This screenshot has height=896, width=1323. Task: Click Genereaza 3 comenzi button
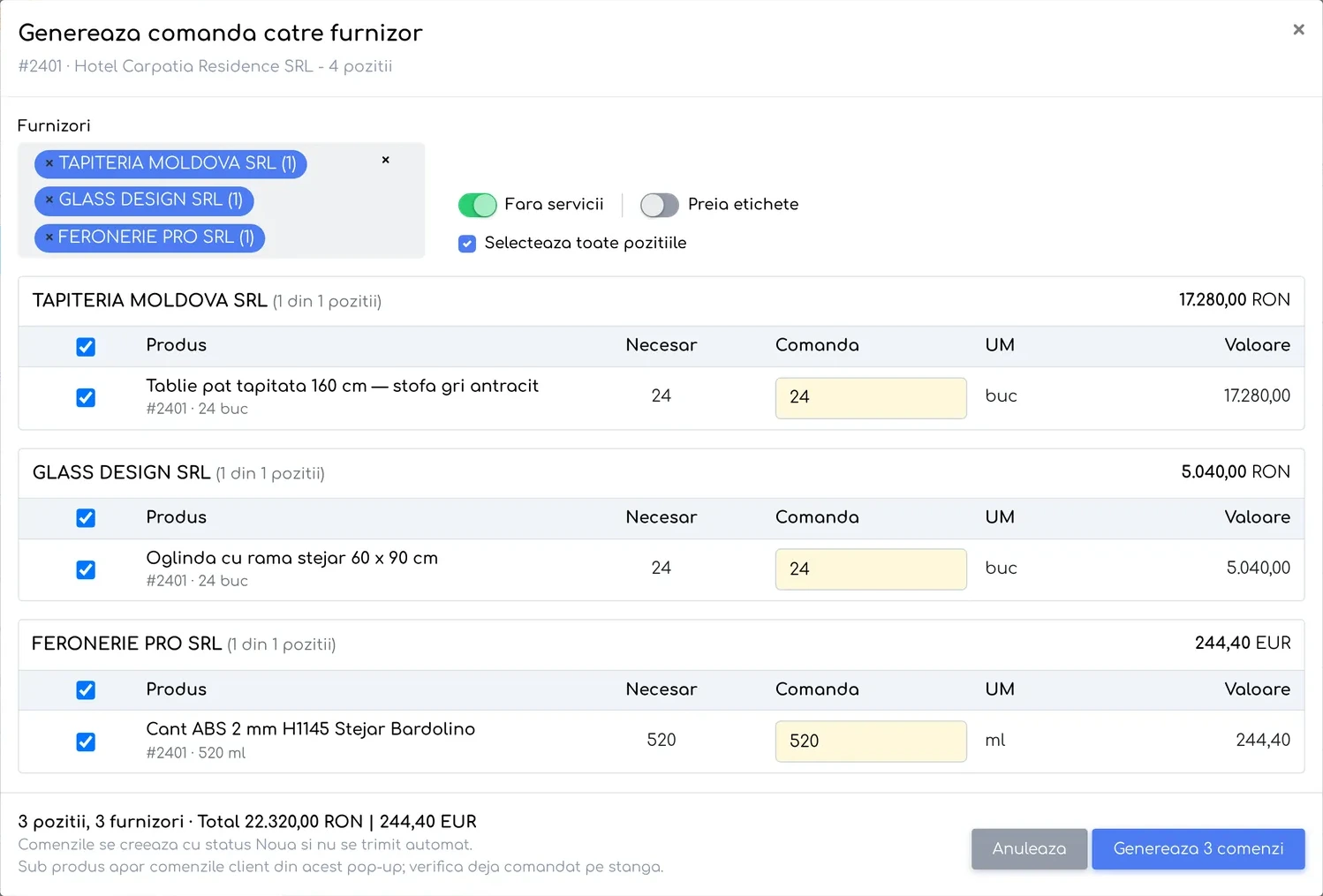1198,849
